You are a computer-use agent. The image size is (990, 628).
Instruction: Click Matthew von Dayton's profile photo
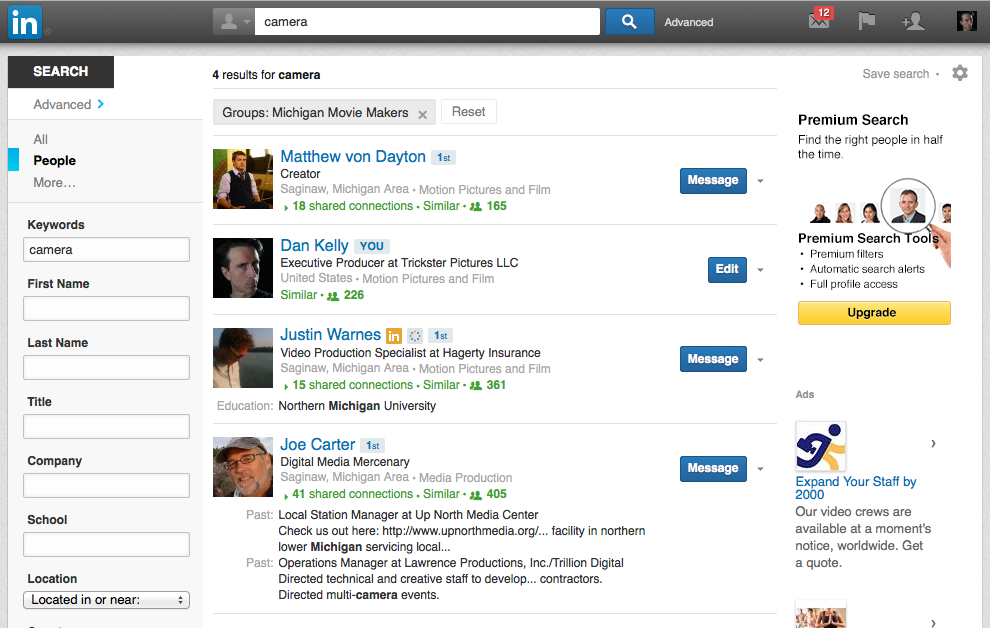243,179
